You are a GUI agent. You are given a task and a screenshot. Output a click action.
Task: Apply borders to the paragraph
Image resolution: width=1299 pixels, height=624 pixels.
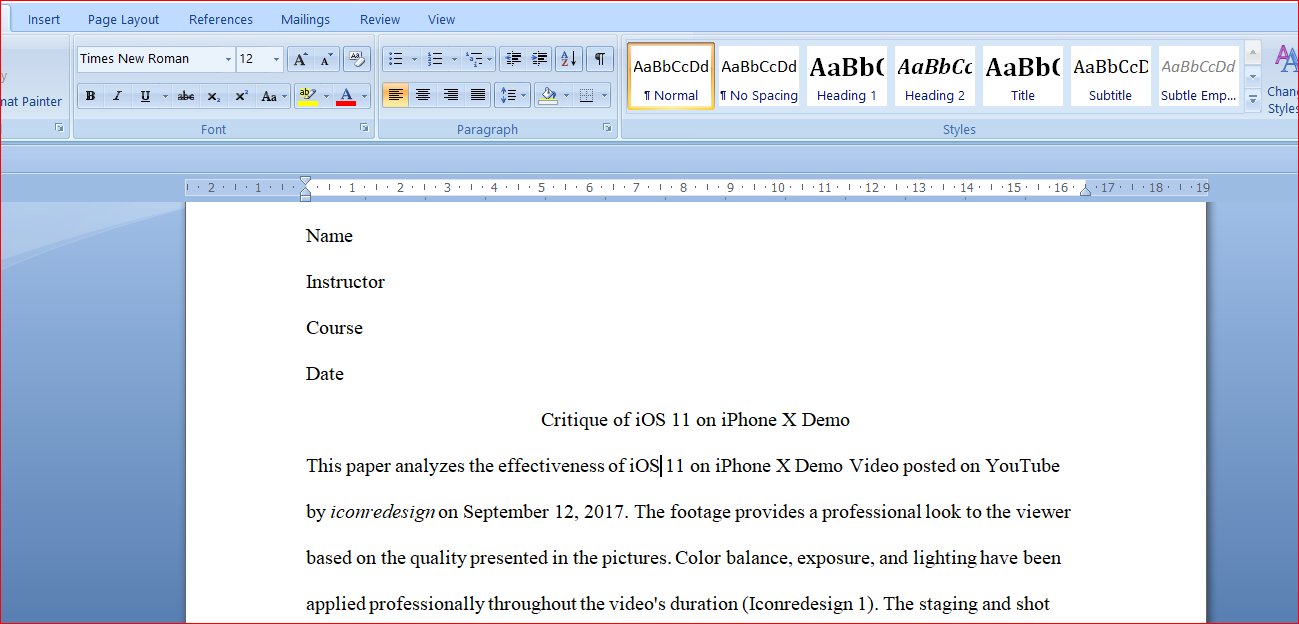(x=586, y=96)
